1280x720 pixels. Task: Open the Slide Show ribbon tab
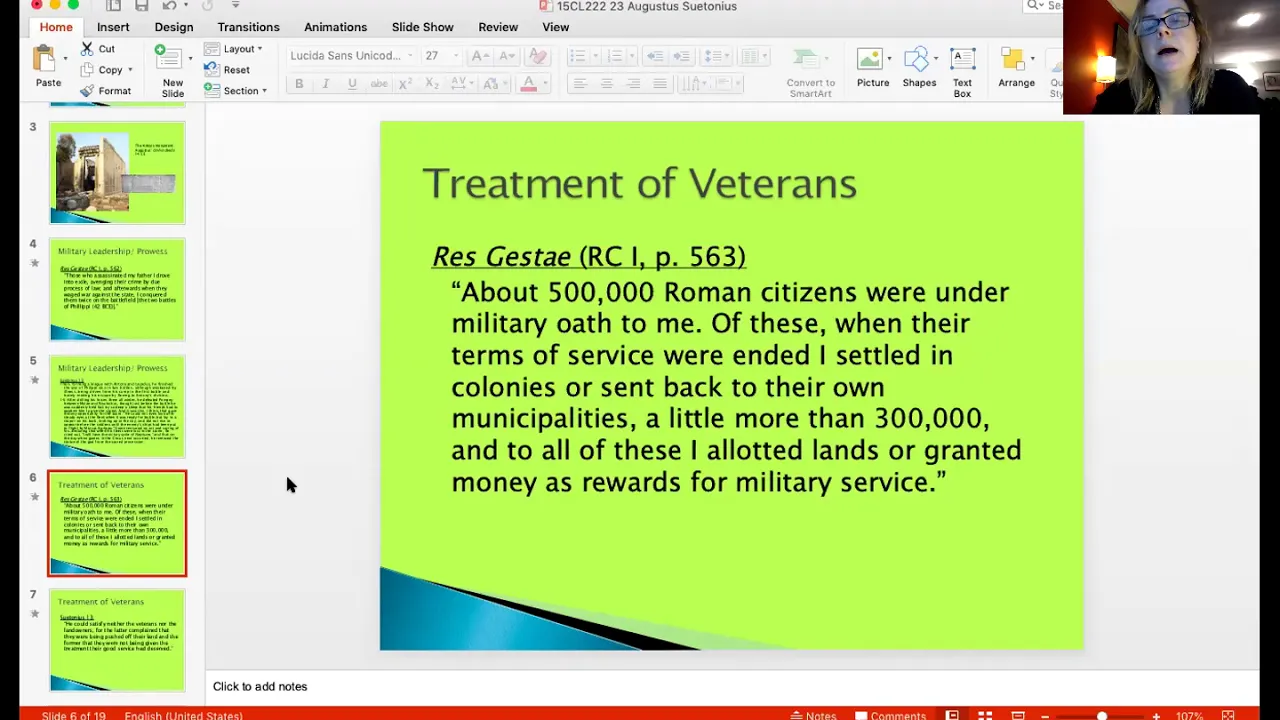coord(422,27)
